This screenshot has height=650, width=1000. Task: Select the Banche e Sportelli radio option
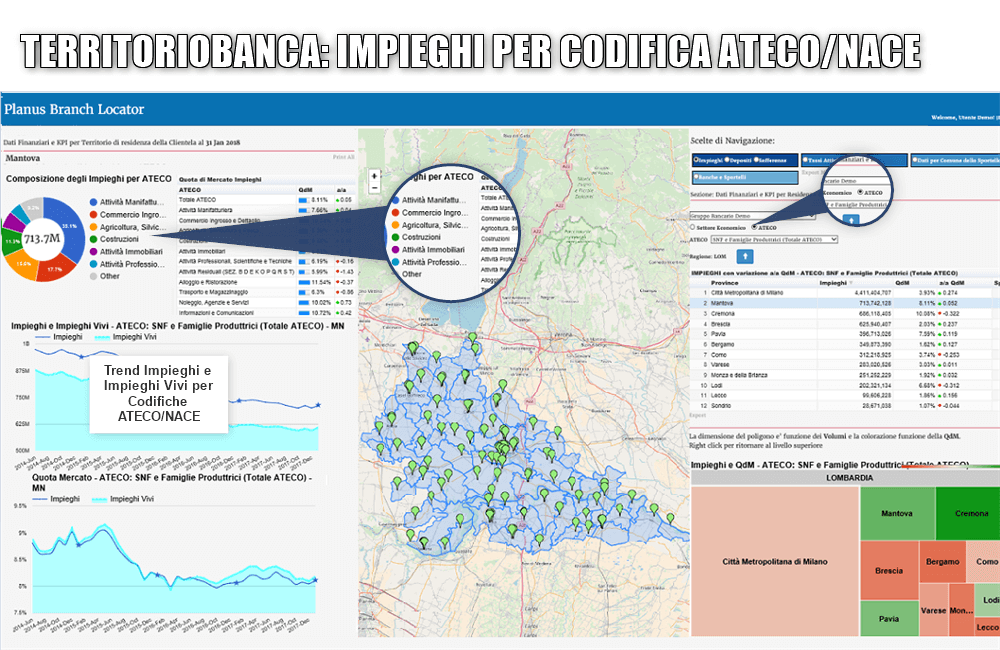696,177
